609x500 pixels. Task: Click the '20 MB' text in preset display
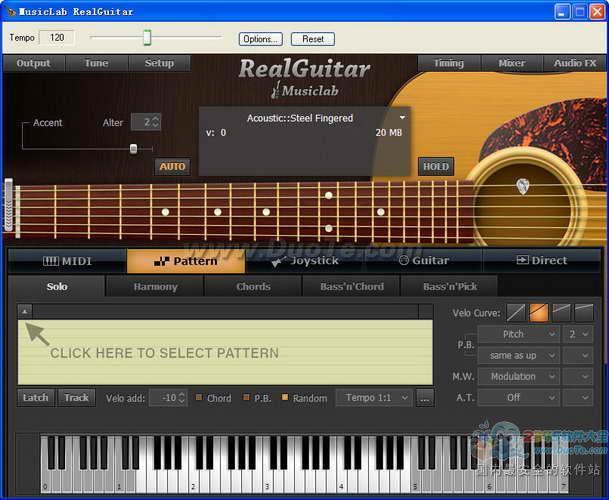(x=388, y=132)
